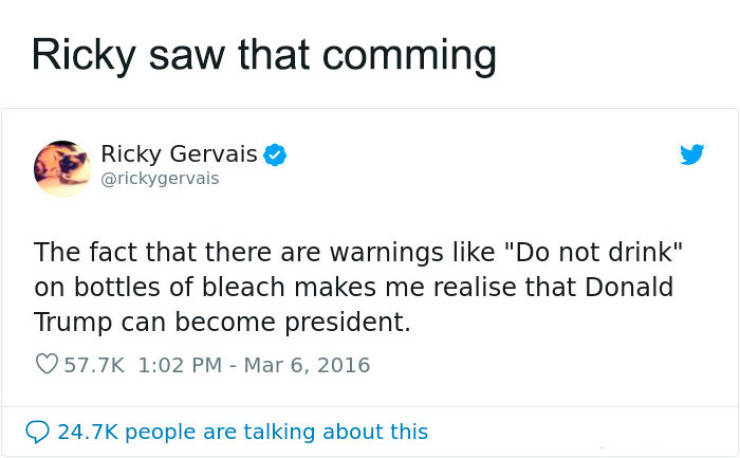The width and height of the screenshot is (740, 458).
Task: Click "president." at the tweet's end
Action: click(x=347, y=323)
